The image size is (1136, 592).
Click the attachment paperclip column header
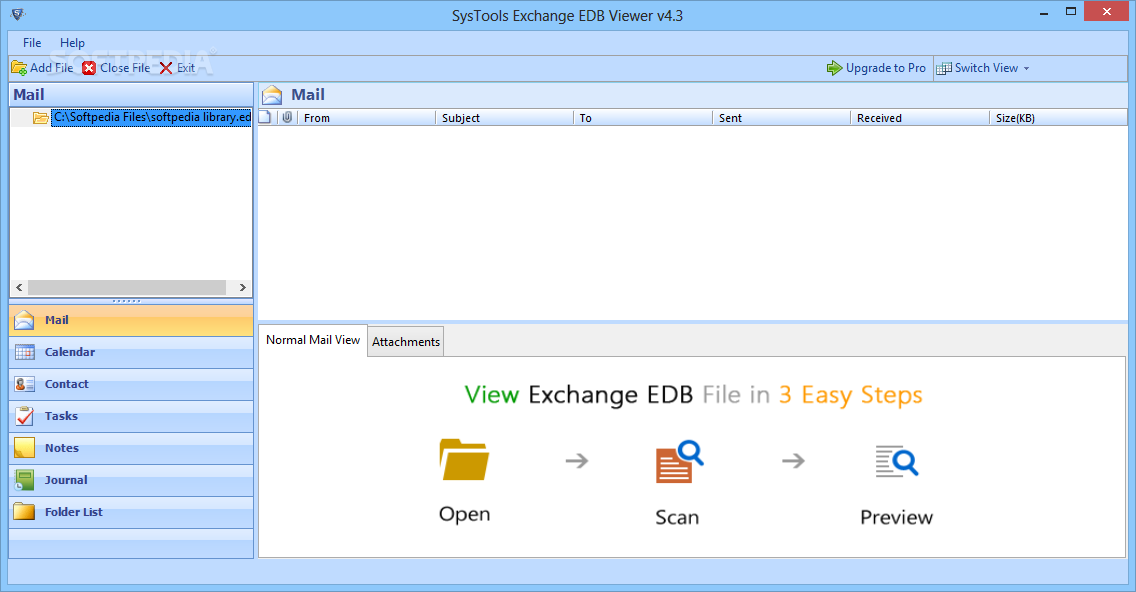(x=288, y=117)
